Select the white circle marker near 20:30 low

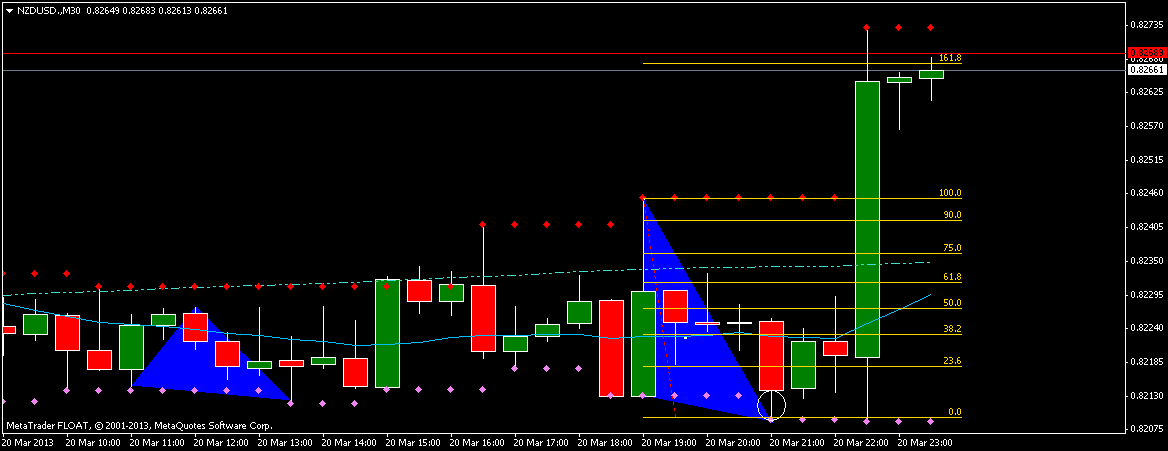pos(771,406)
